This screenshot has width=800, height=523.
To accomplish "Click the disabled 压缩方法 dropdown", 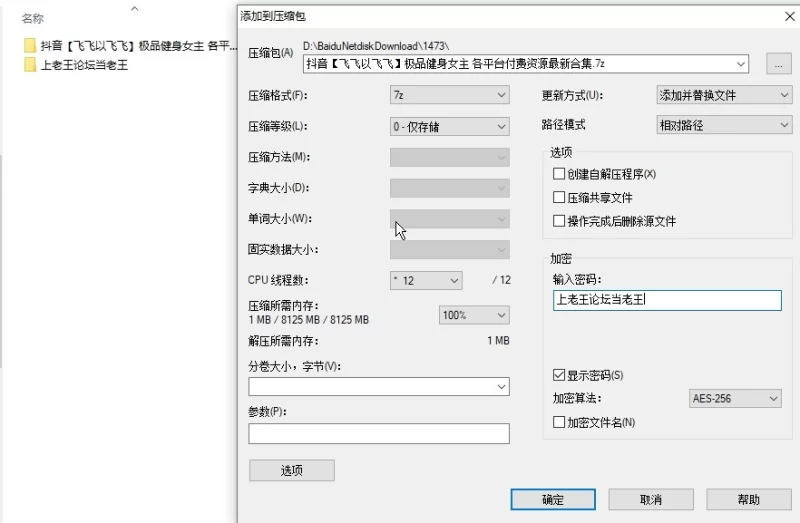I will 449,157.
